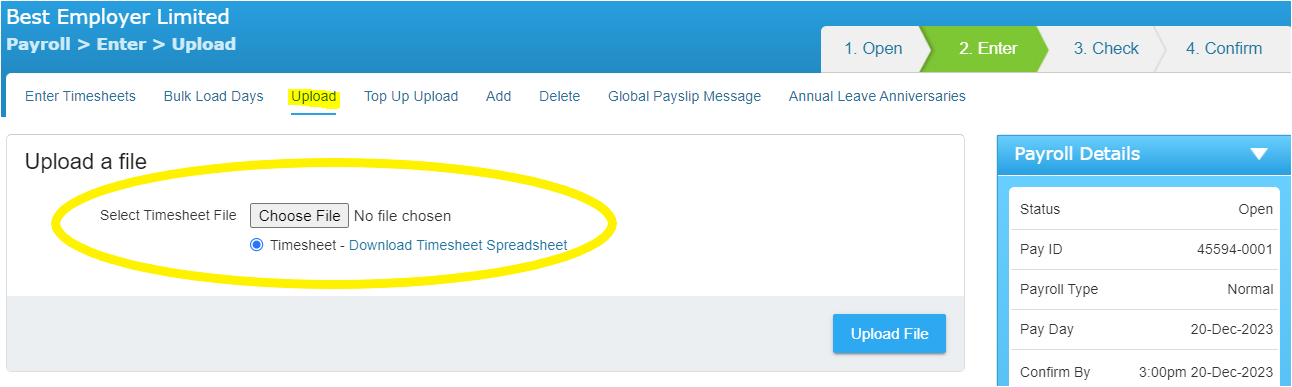The width and height of the screenshot is (1292, 387).
Task: Open Global Payslip Message tab
Action: (684, 97)
